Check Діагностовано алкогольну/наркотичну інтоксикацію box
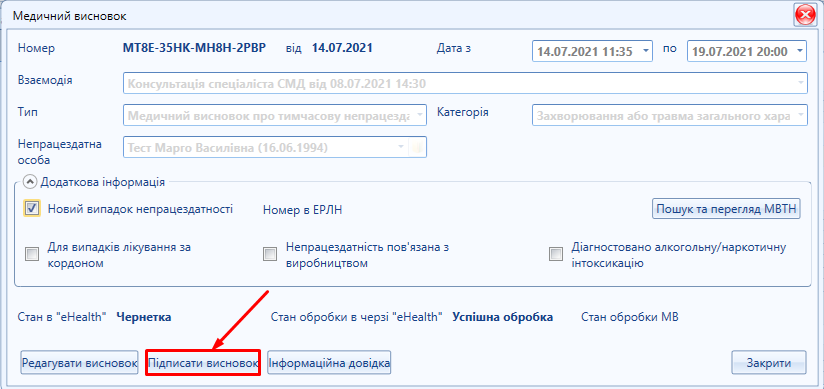This screenshot has height=389, width=824. tap(555, 254)
